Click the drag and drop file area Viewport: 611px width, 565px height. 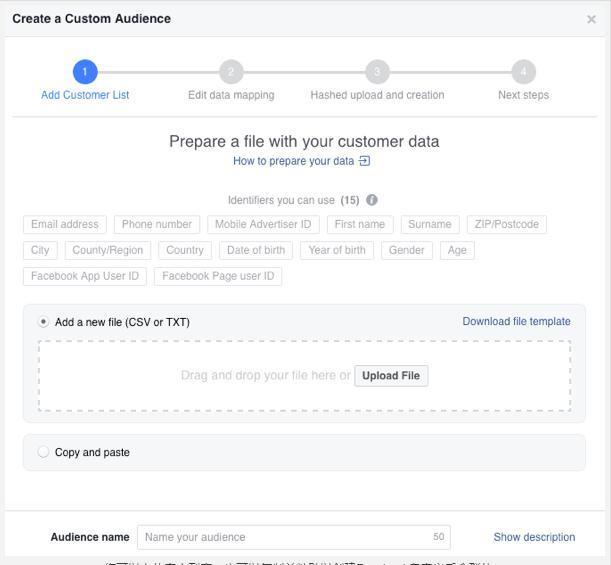tap(304, 376)
